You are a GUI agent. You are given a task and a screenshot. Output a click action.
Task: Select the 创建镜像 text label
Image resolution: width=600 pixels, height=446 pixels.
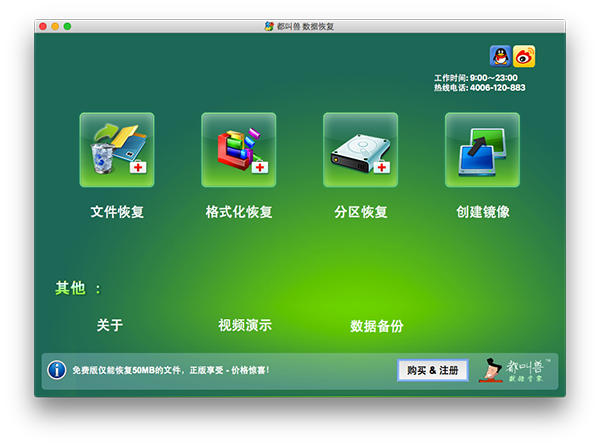click(x=482, y=212)
